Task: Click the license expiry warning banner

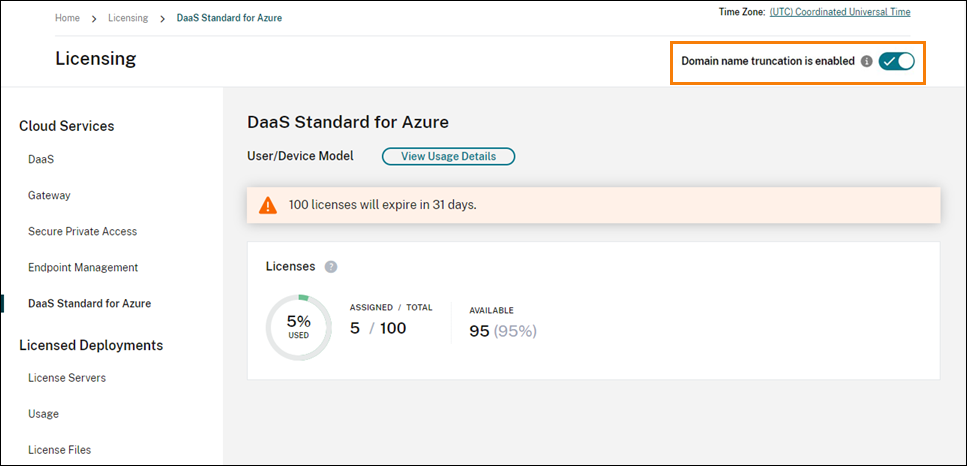Action: click(594, 205)
